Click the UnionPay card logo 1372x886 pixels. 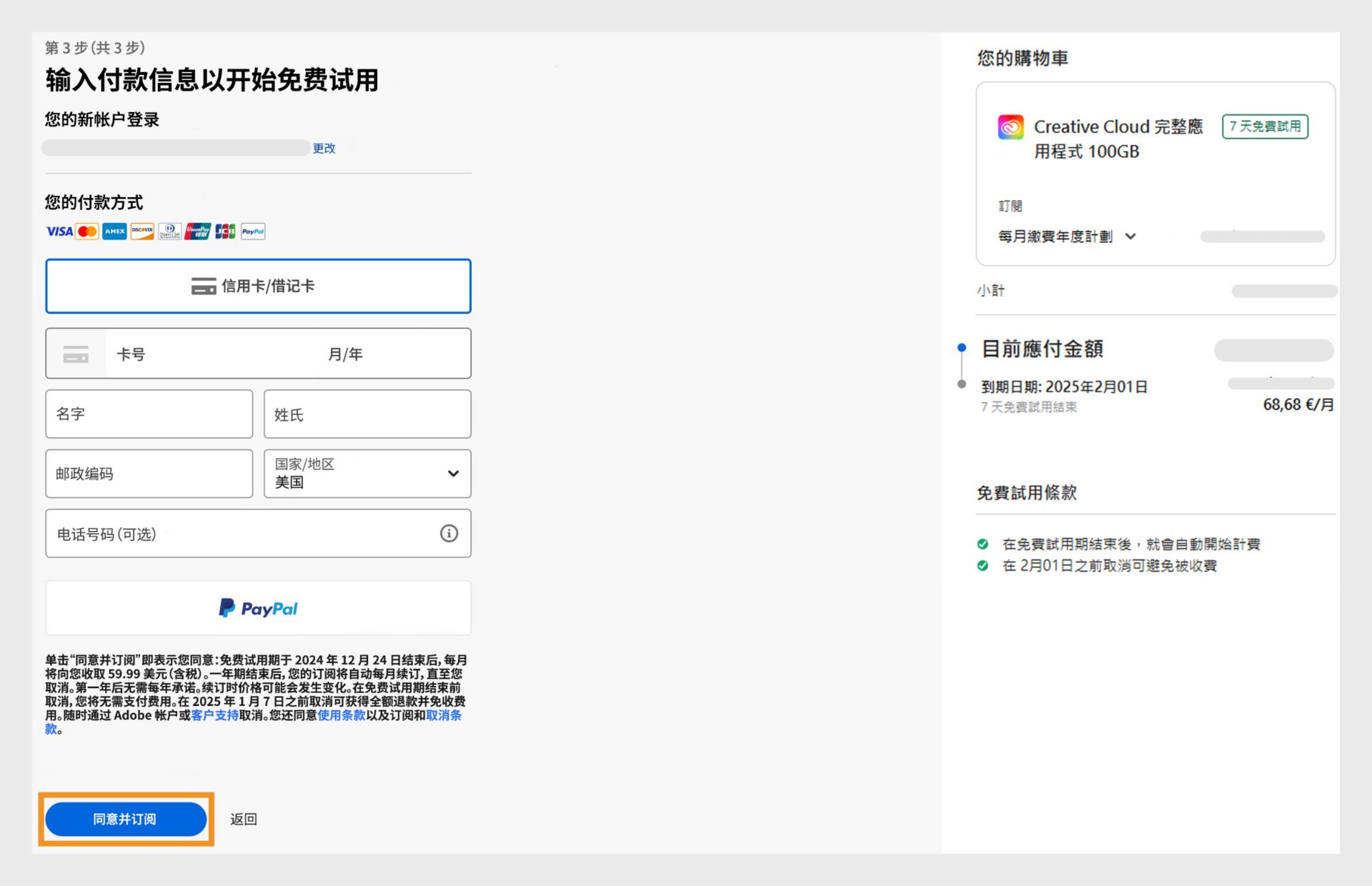(x=197, y=232)
